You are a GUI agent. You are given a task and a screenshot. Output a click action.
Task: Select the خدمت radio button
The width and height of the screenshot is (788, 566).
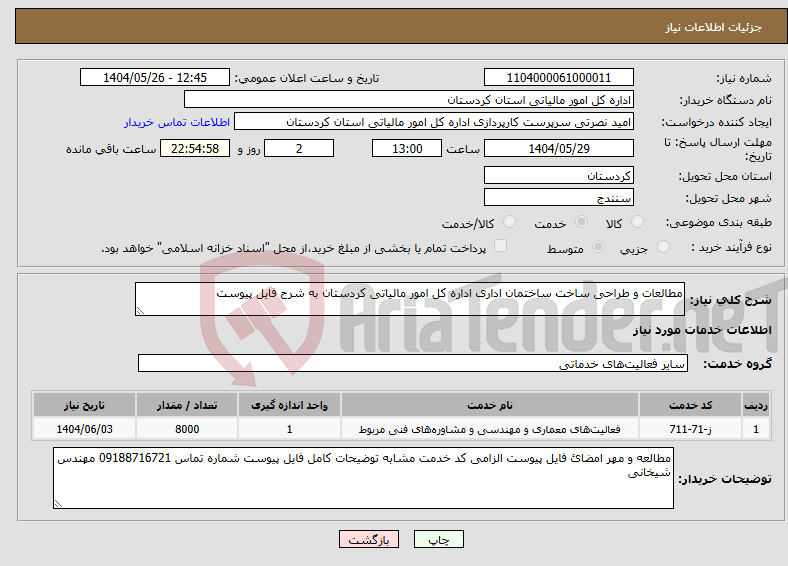click(581, 222)
